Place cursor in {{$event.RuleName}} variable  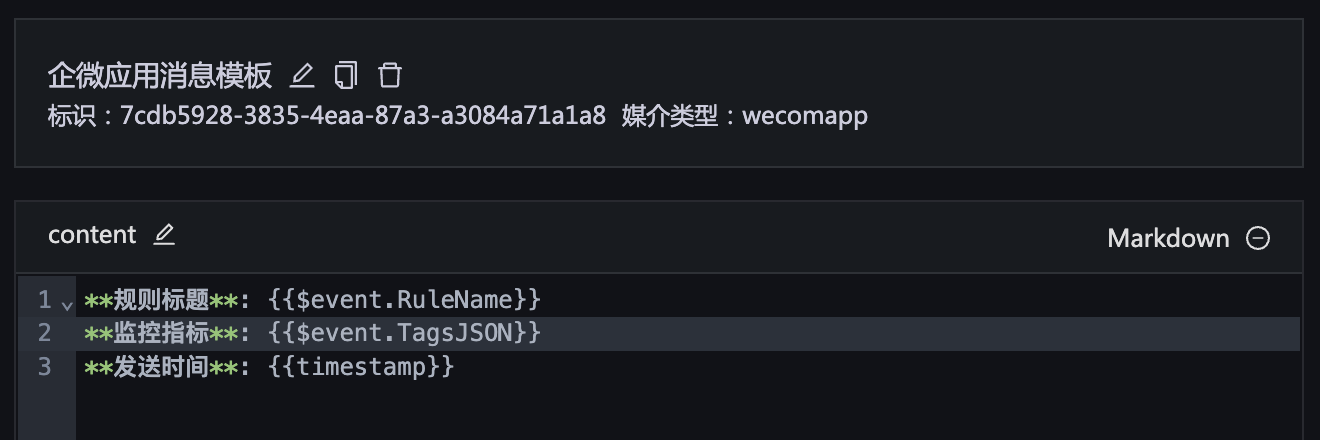pos(405,299)
